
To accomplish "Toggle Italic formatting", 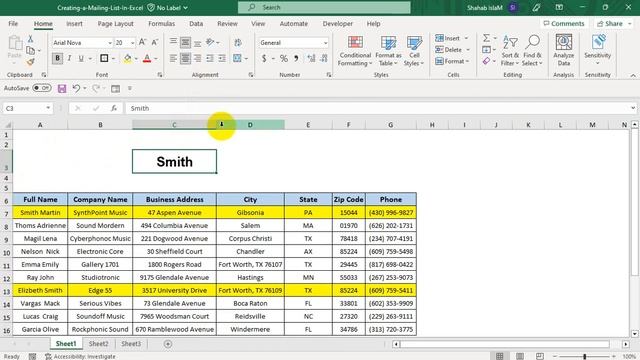I will coord(69,58).
